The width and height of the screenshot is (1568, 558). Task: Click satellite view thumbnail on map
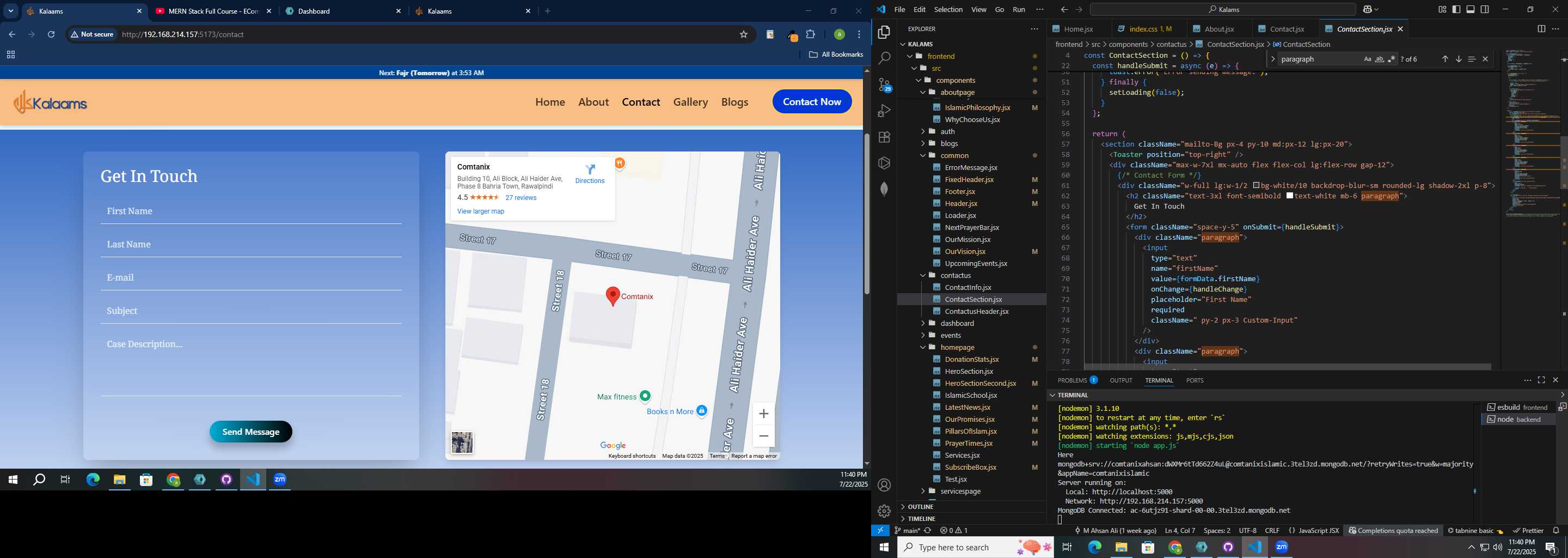point(462,443)
